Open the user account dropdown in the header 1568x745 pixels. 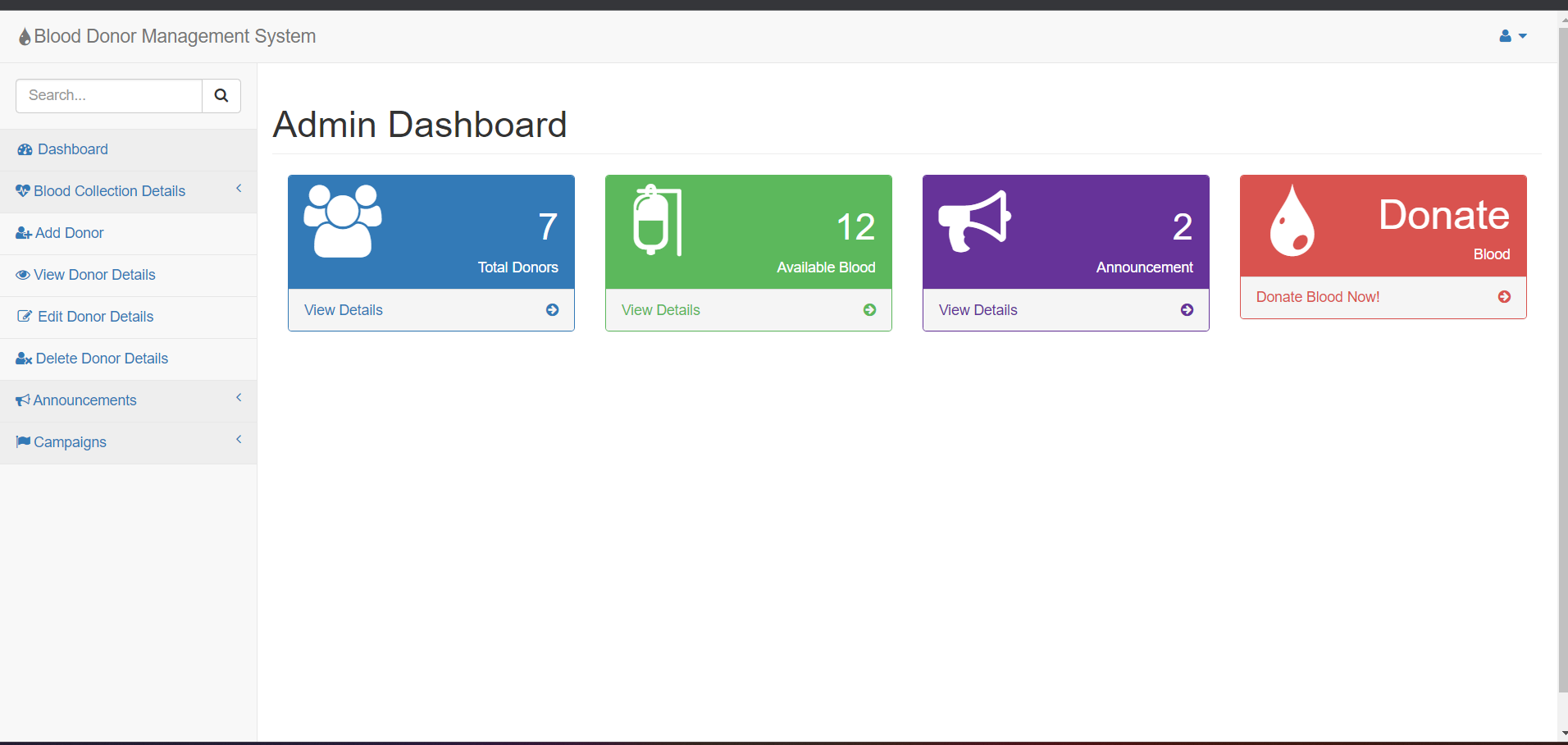(1512, 35)
